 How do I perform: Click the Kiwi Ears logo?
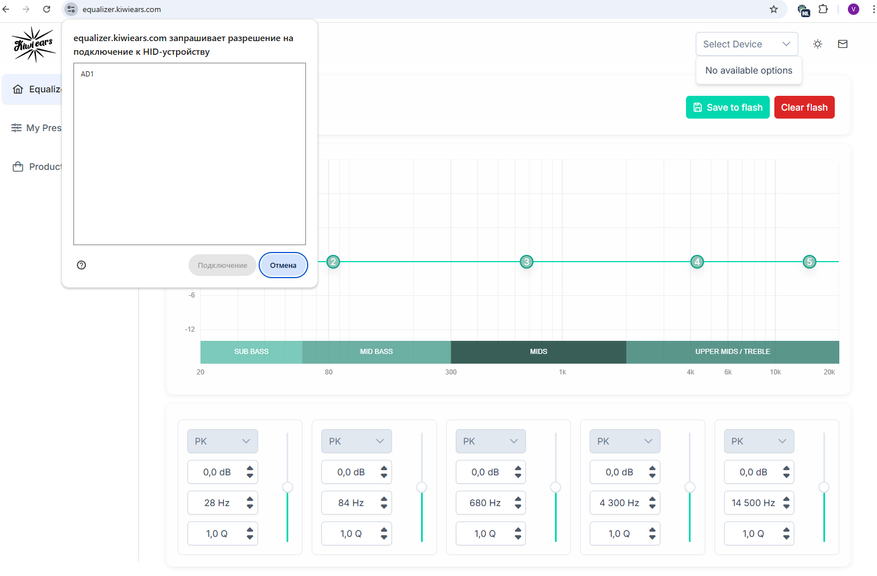(34, 44)
